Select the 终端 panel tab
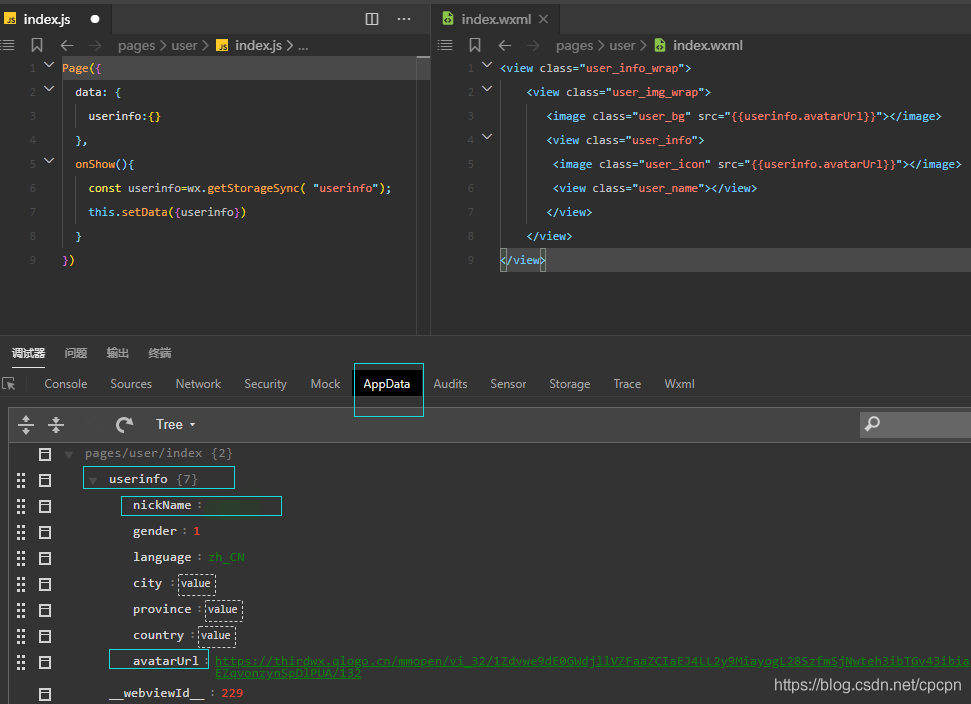This screenshot has width=971, height=704. pos(160,353)
